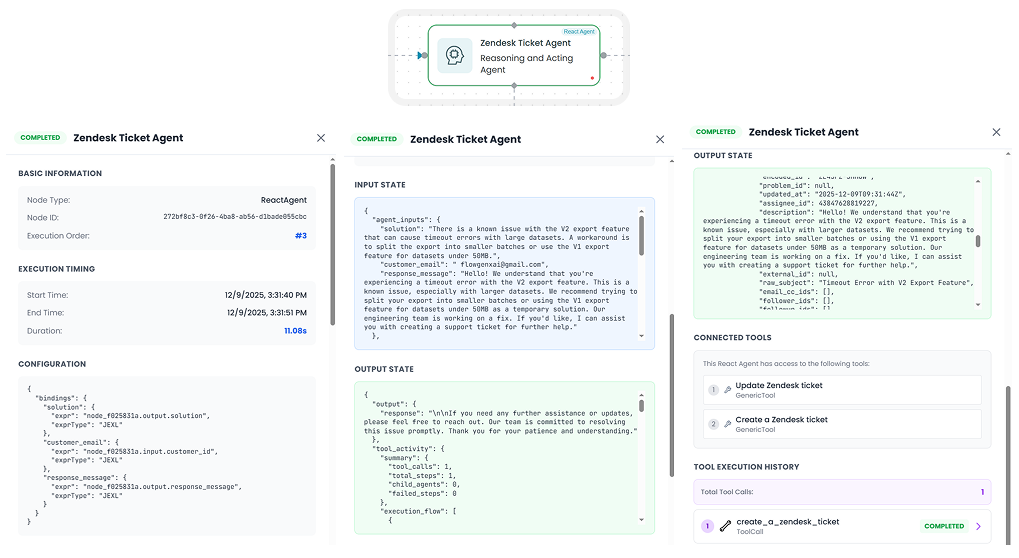Viewport: 1019px width, 558px height.
Task: Click the bottom diamond connector on the agent node
Action: (514, 87)
